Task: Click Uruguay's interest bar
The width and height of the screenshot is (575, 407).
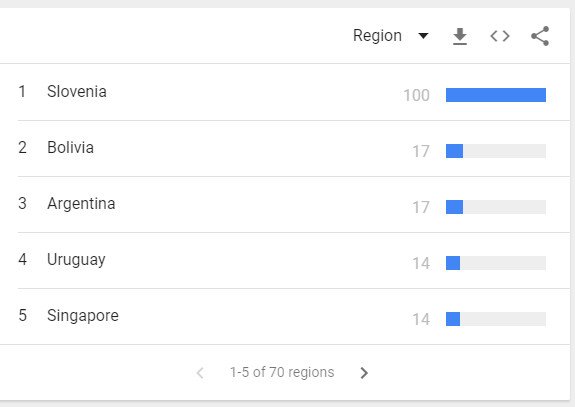Action: click(x=496, y=263)
